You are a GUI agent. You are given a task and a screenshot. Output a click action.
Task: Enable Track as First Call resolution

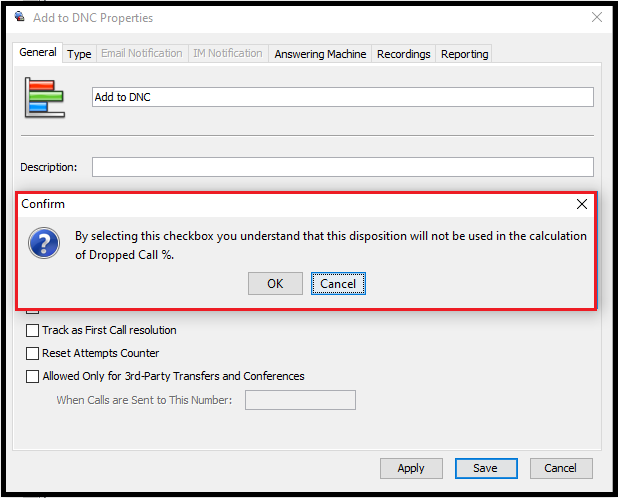coord(32,330)
